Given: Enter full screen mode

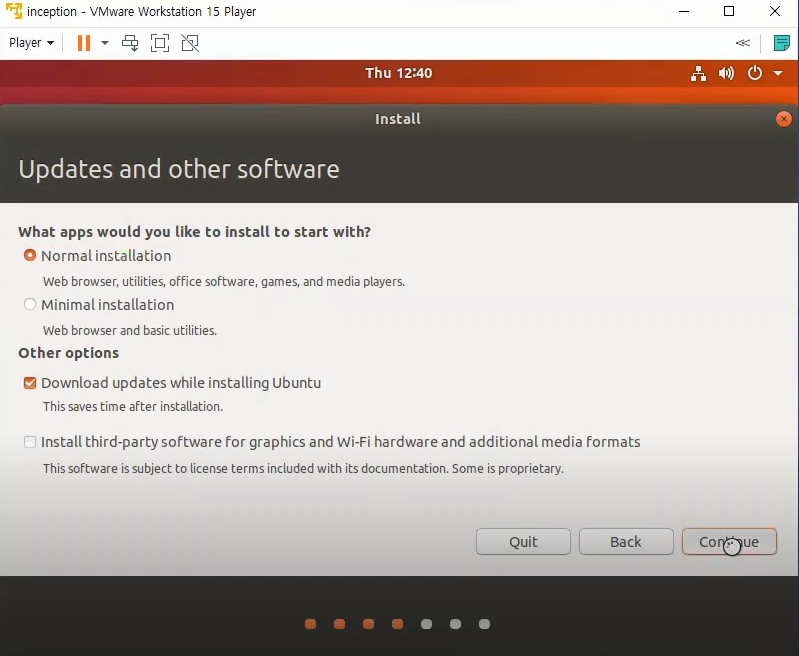Looking at the screenshot, I should point(160,43).
